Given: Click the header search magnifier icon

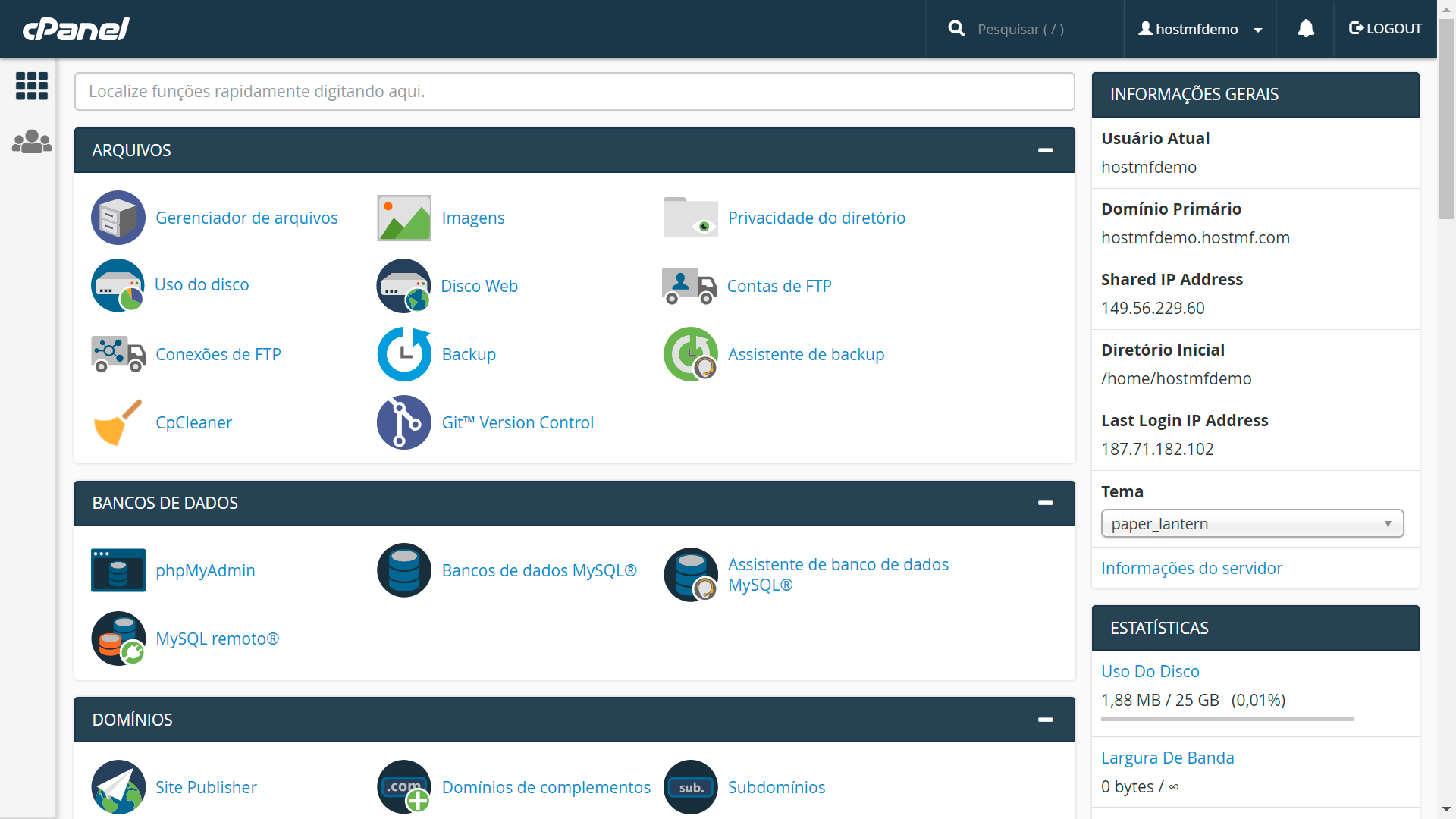Looking at the screenshot, I should coord(956,29).
